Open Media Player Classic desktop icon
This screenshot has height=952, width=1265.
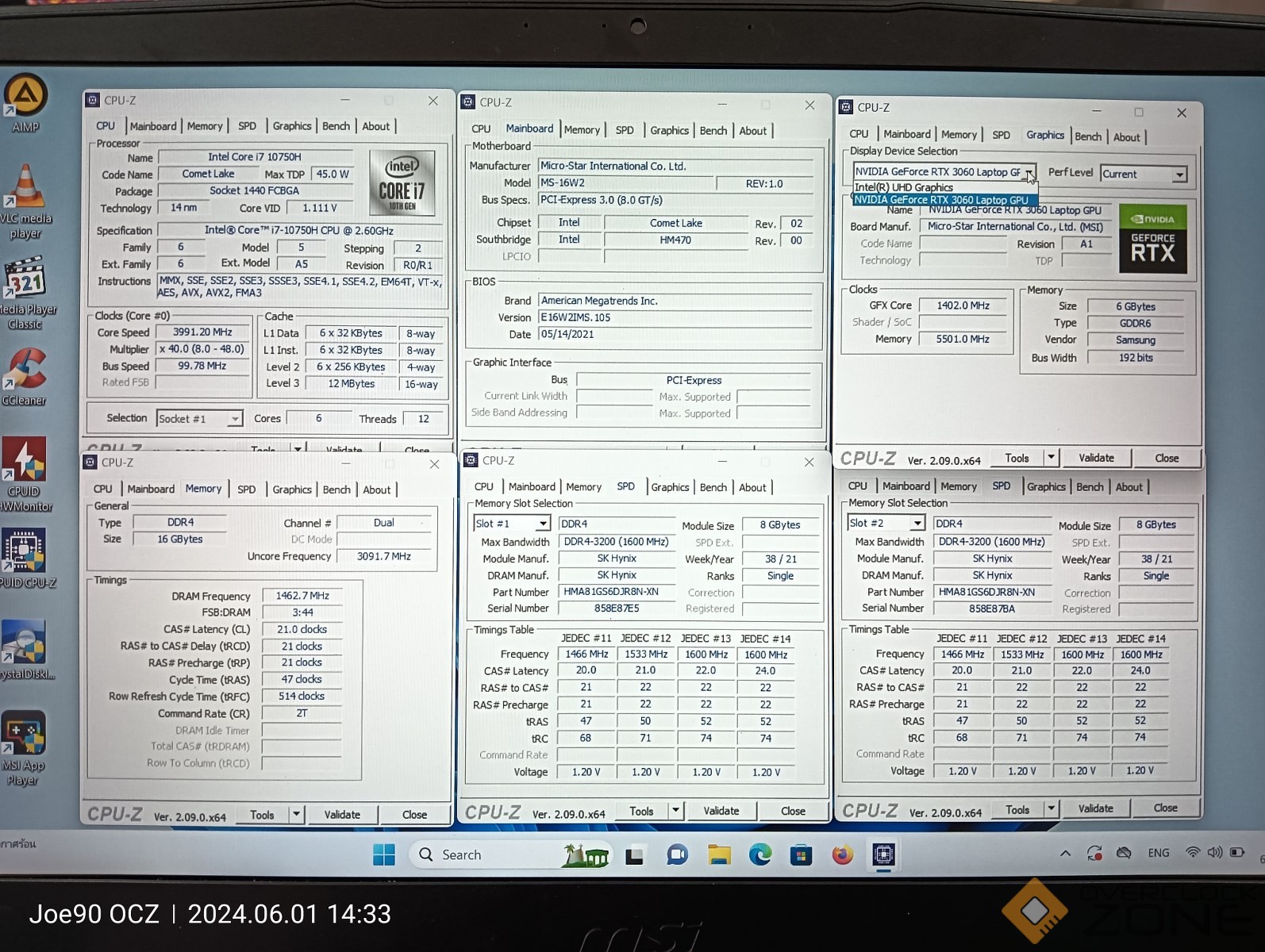[x=25, y=294]
